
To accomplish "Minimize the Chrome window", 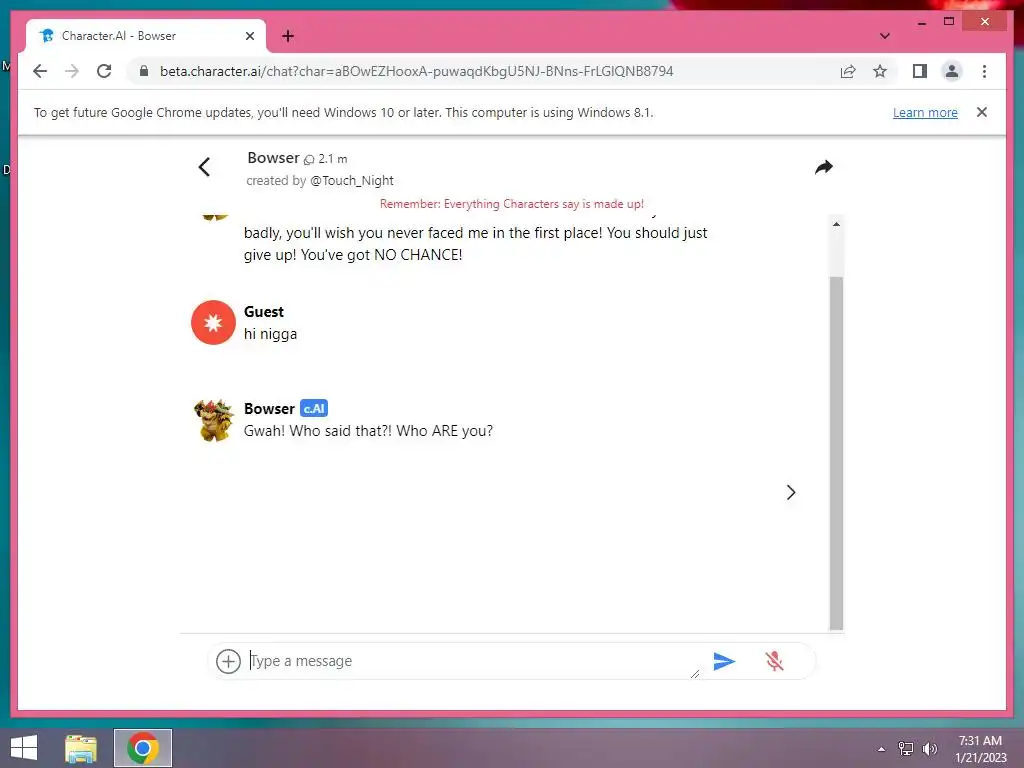I will [x=921, y=22].
